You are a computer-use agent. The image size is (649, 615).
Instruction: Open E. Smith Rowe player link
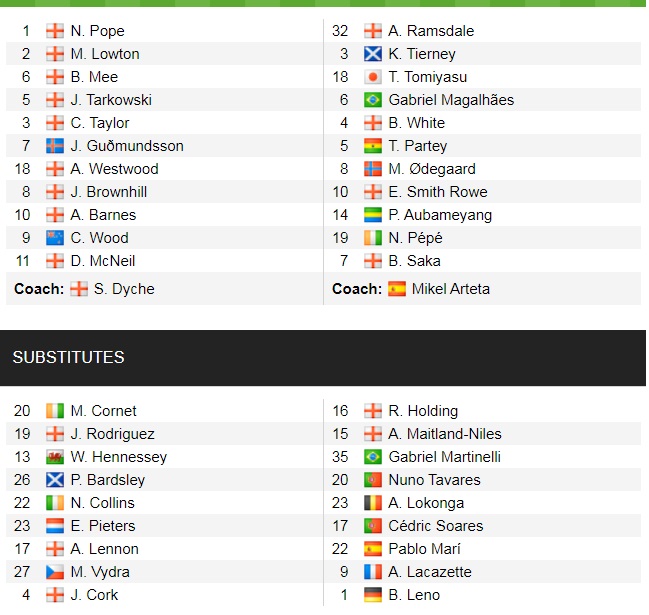tap(437, 192)
